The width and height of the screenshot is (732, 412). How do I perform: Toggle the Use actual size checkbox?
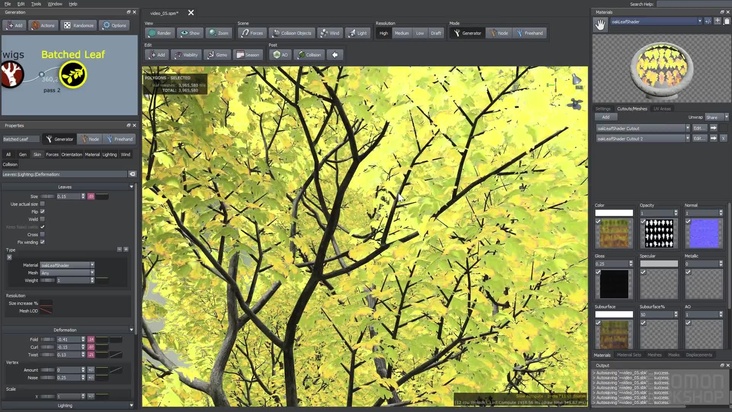(42, 204)
